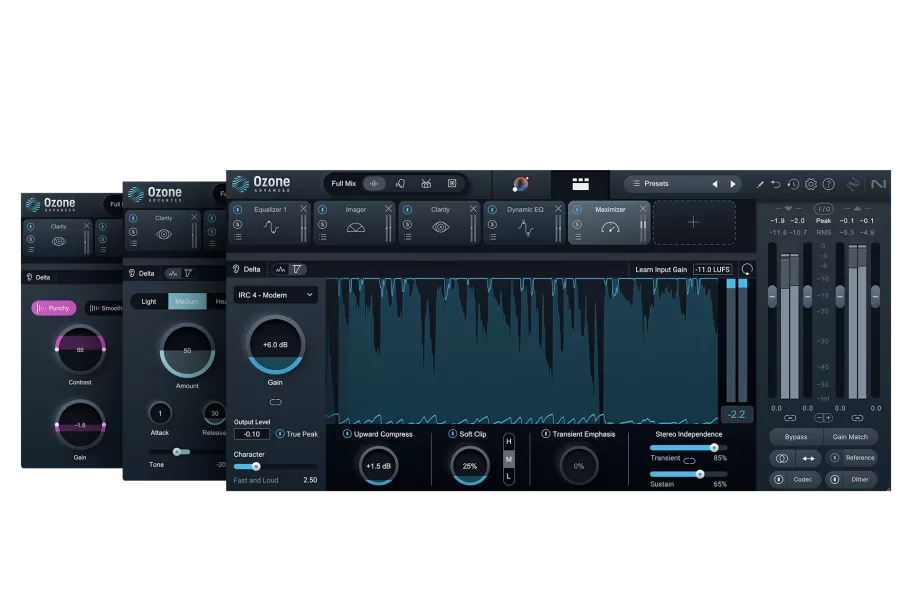Viewport: 912px width, 608px height.
Task: Toggle the Reference button
Action: click(853, 458)
